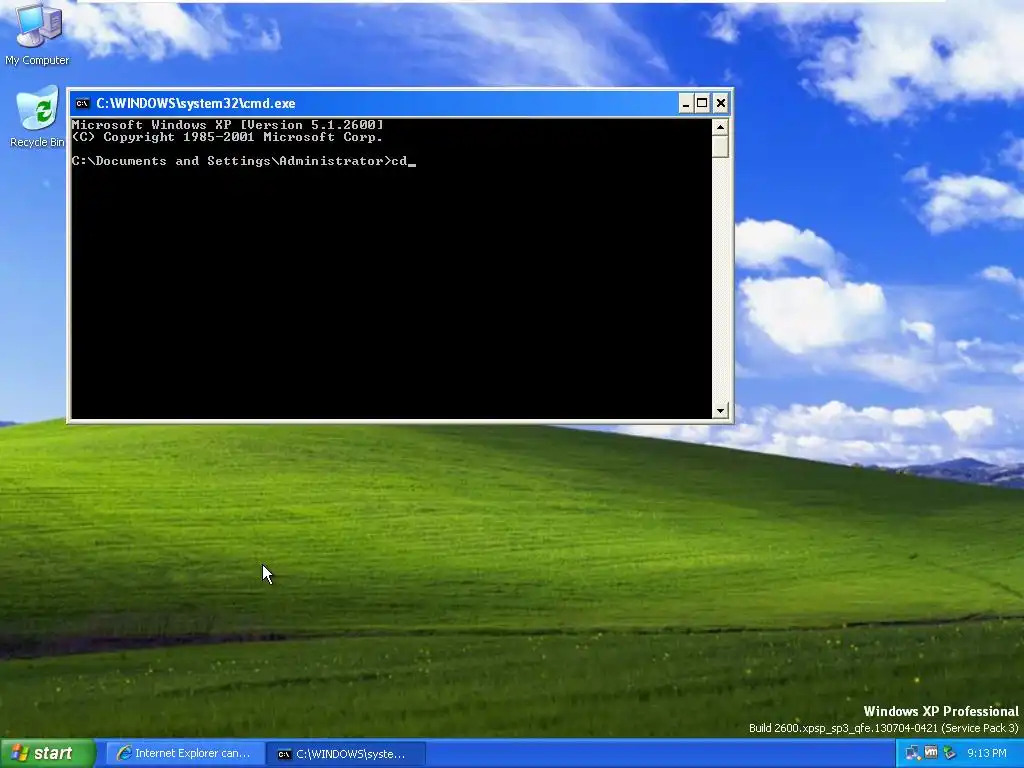The width and height of the screenshot is (1024, 768).
Task: Open the Windows Start menu
Action: [x=48, y=754]
